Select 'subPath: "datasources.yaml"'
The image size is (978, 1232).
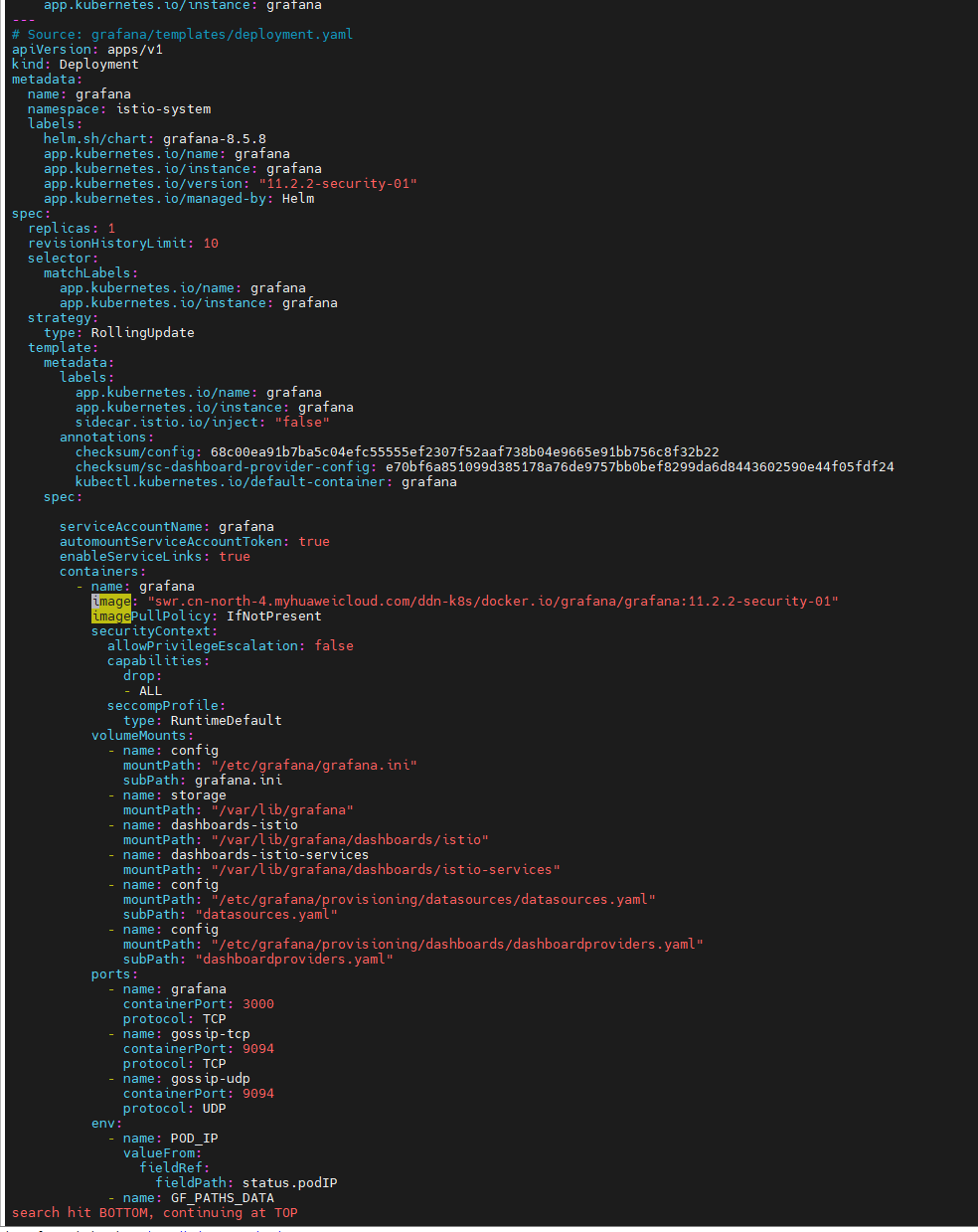click(231, 914)
